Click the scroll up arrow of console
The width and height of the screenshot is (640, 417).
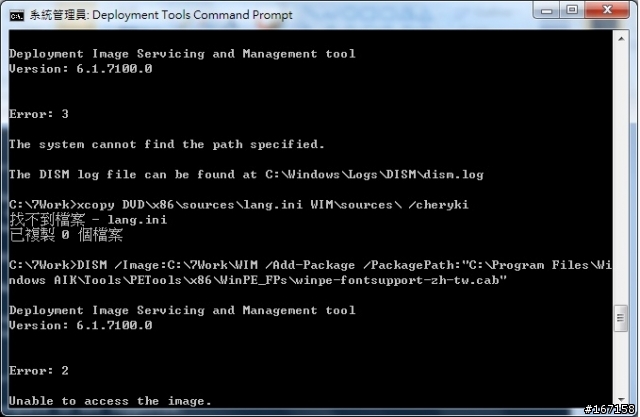pos(621,39)
